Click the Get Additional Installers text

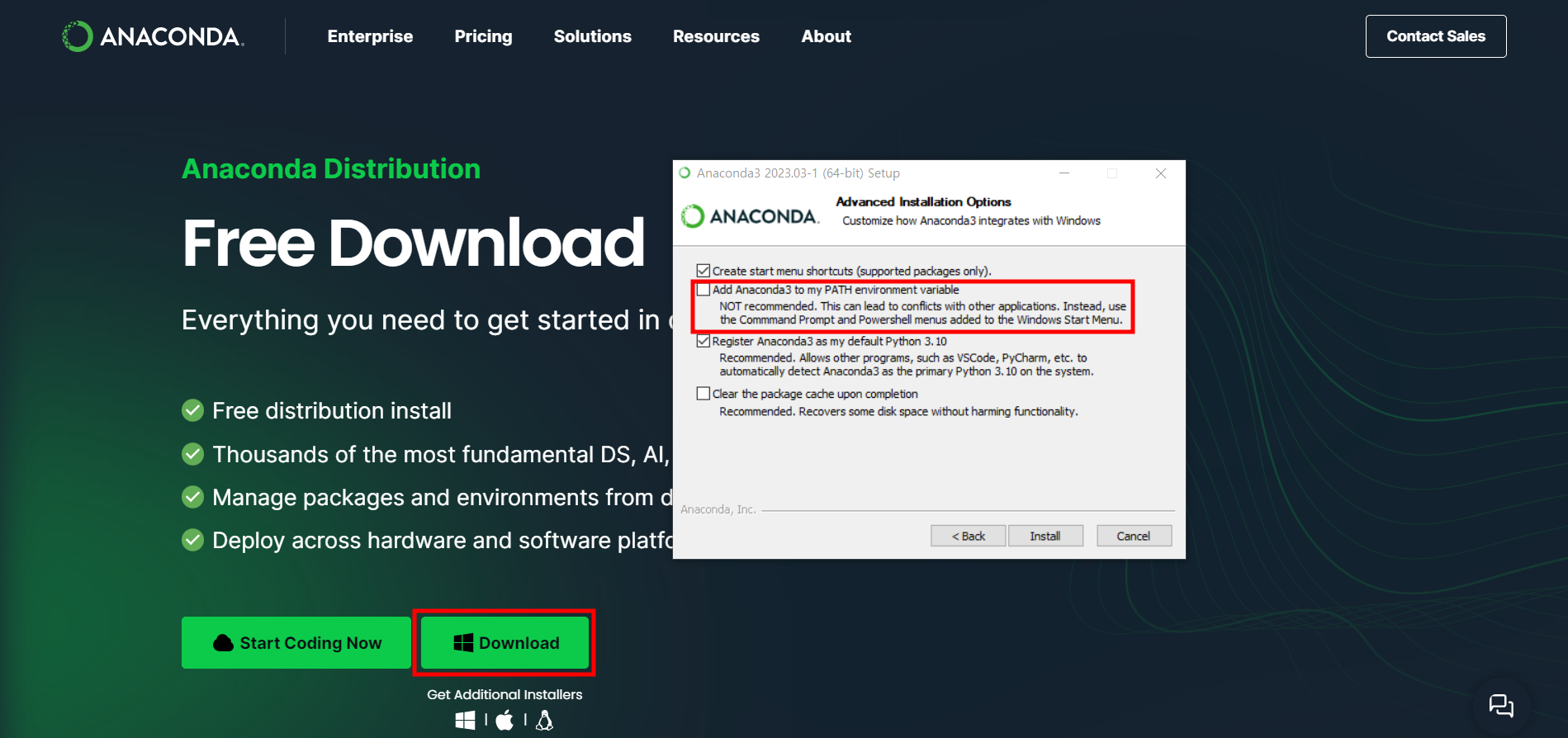pos(505,694)
